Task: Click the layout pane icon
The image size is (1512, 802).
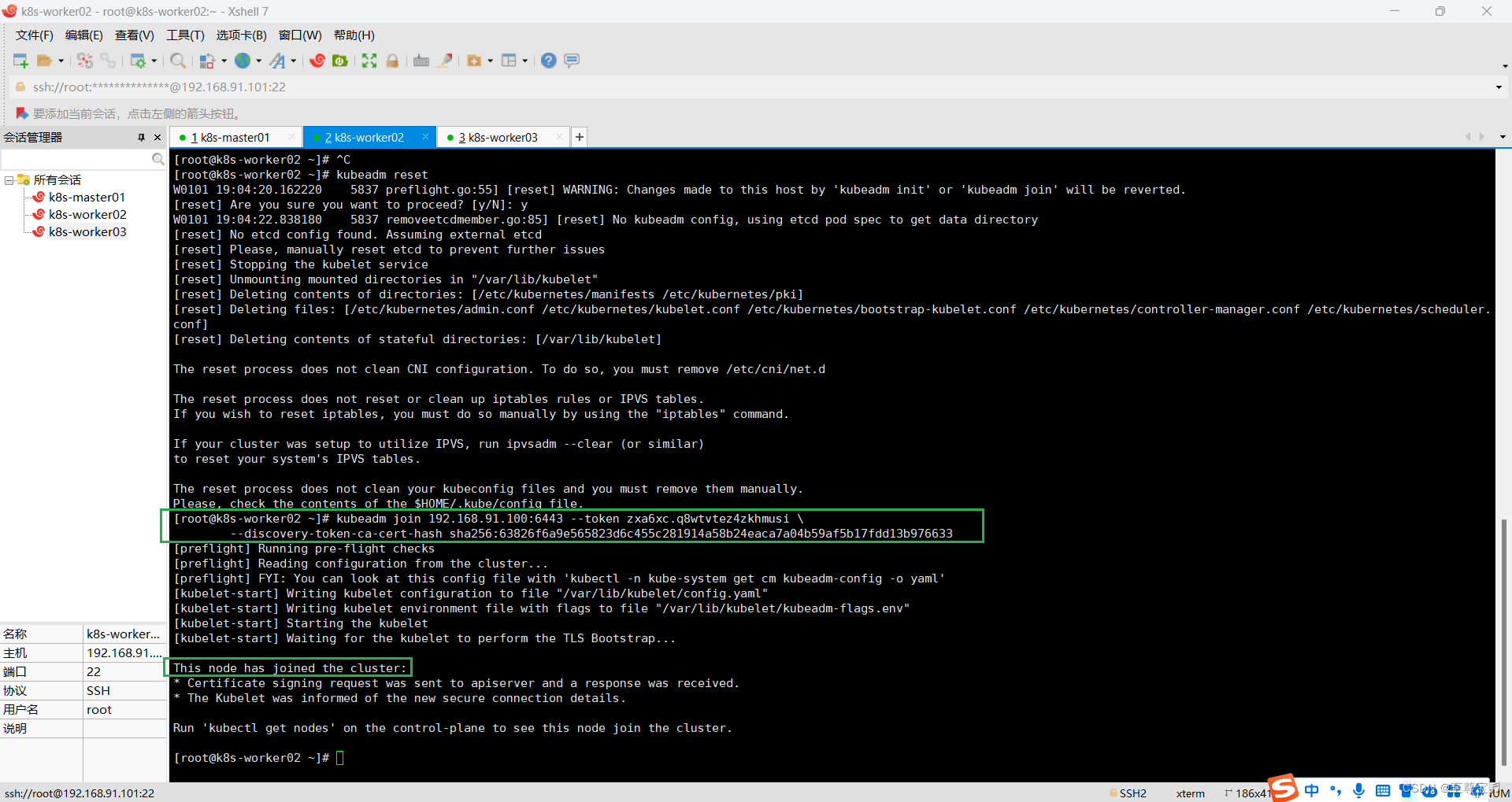Action: [509, 61]
